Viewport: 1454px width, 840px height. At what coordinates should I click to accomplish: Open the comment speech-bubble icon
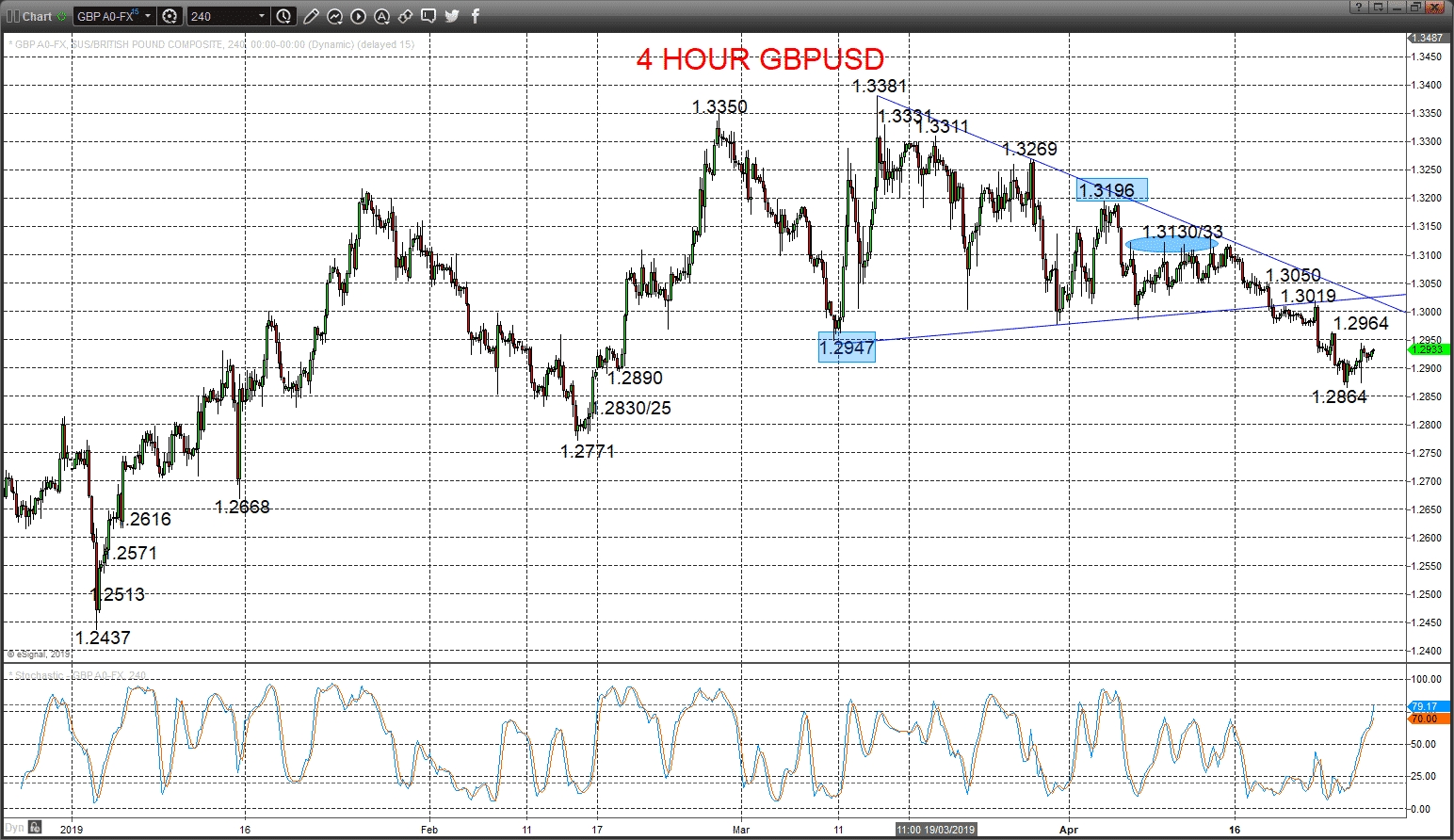pyautogui.click(x=429, y=16)
